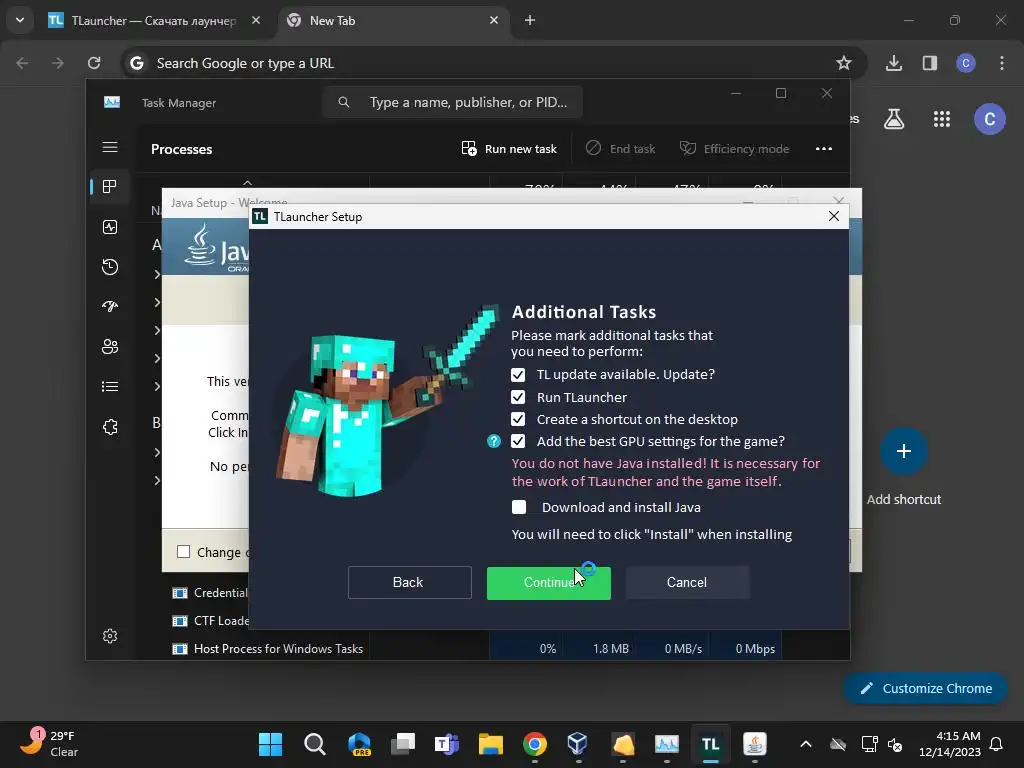This screenshot has width=1024, height=768.
Task: Open a new Chrome tab
Action: 530,20
